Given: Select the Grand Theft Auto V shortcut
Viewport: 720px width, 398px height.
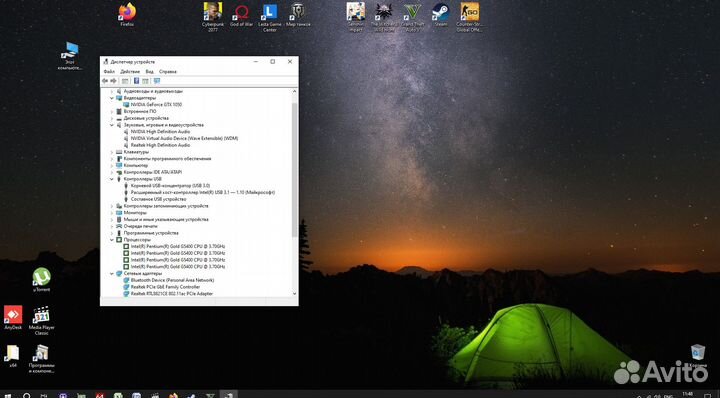Looking at the screenshot, I should (x=412, y=17).
